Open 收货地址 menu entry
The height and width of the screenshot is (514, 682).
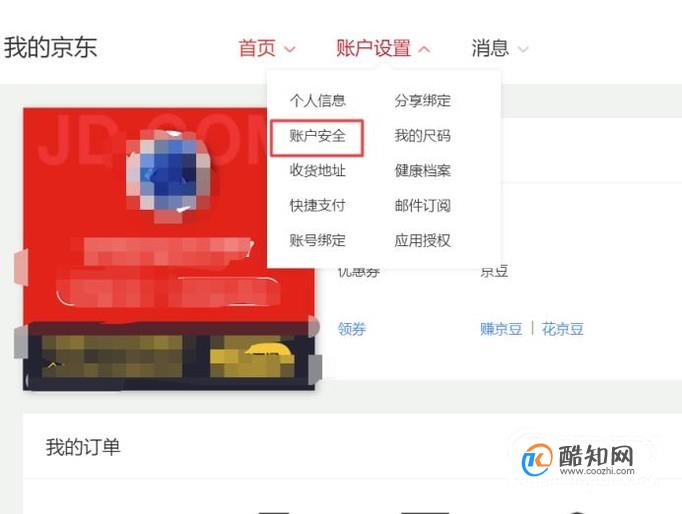click(x=318, y=170)
